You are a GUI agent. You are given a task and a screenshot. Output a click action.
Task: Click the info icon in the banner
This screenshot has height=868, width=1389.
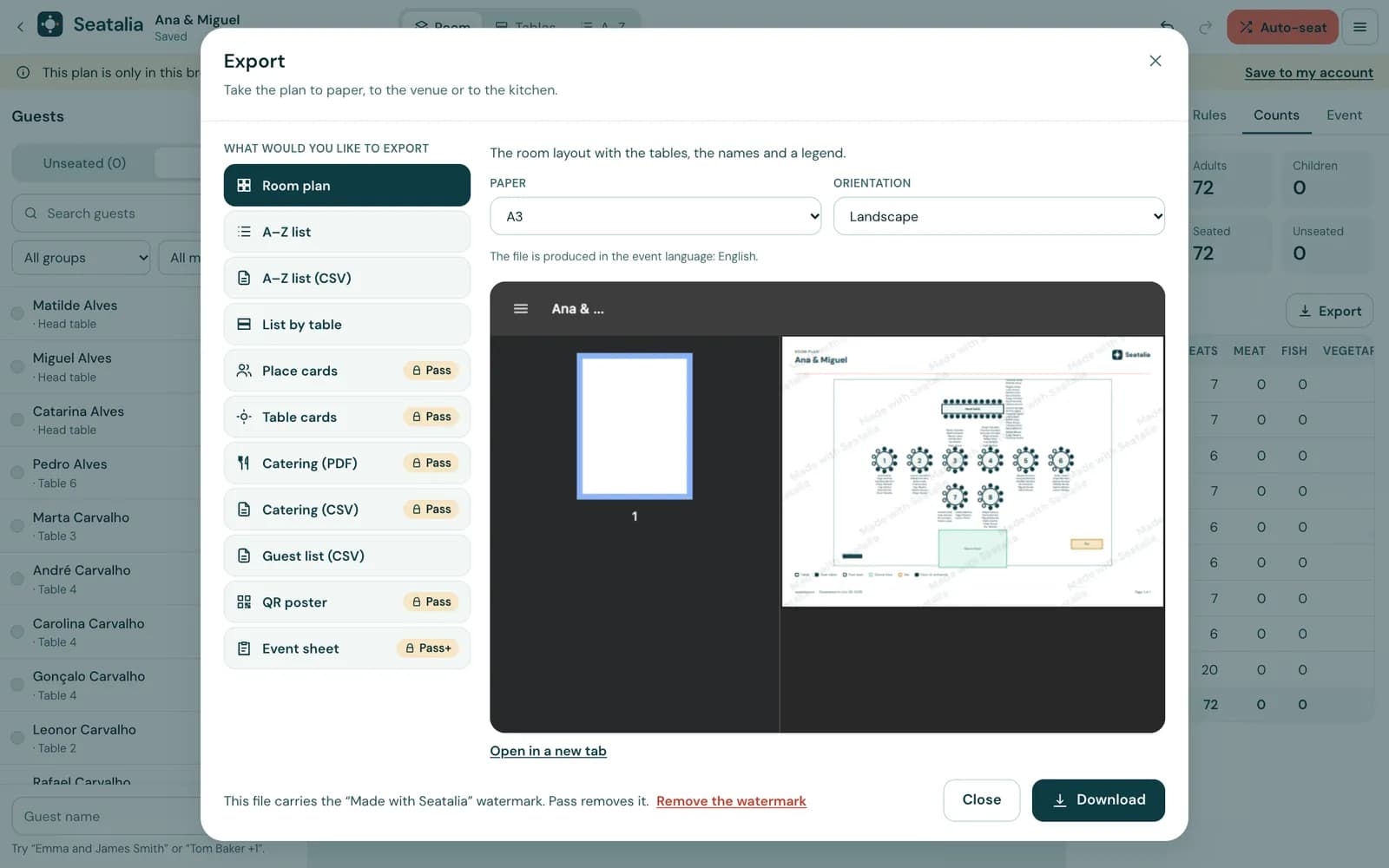23,73
